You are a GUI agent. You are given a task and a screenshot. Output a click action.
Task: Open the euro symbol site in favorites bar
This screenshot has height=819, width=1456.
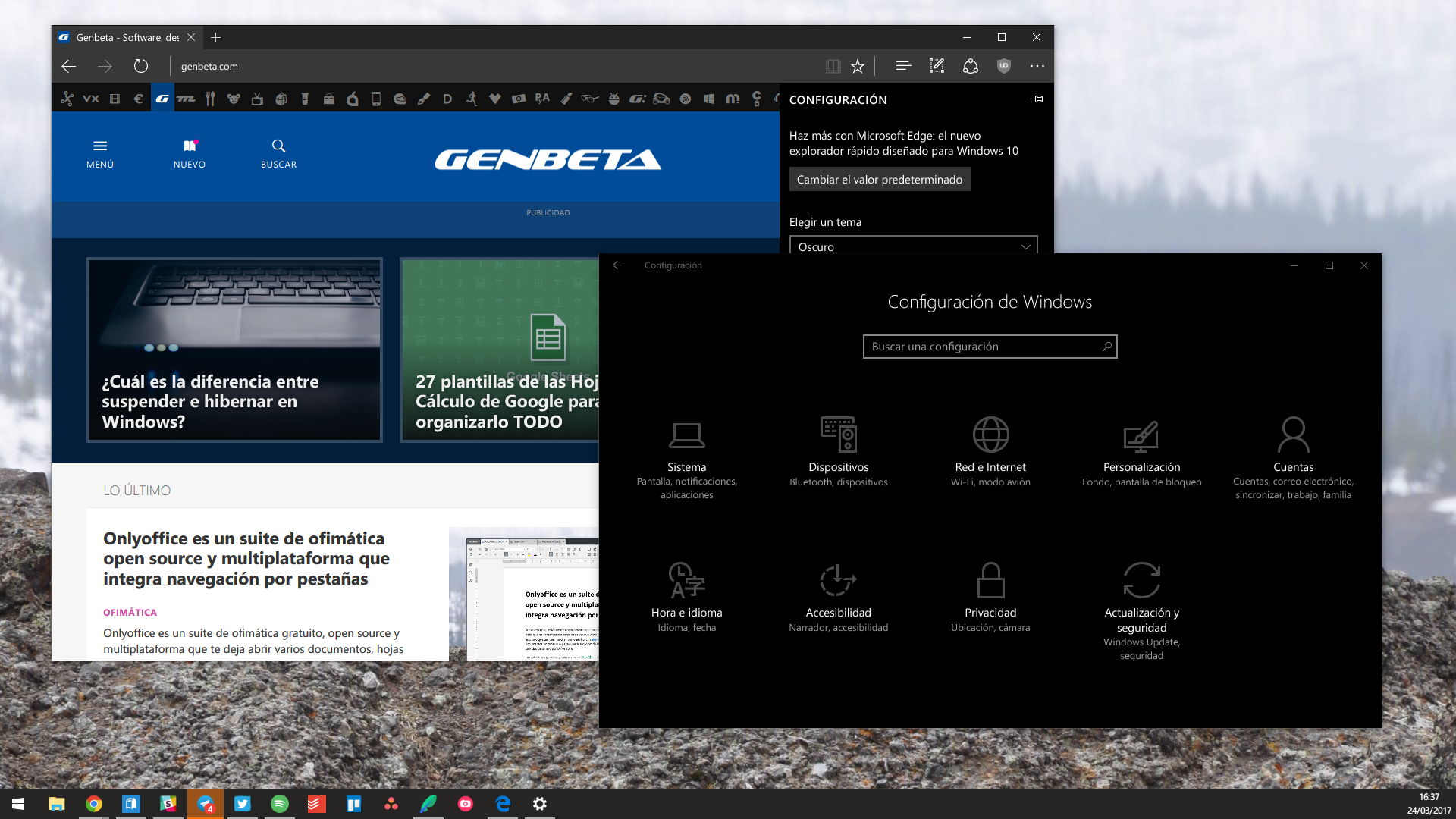(138, 99)
